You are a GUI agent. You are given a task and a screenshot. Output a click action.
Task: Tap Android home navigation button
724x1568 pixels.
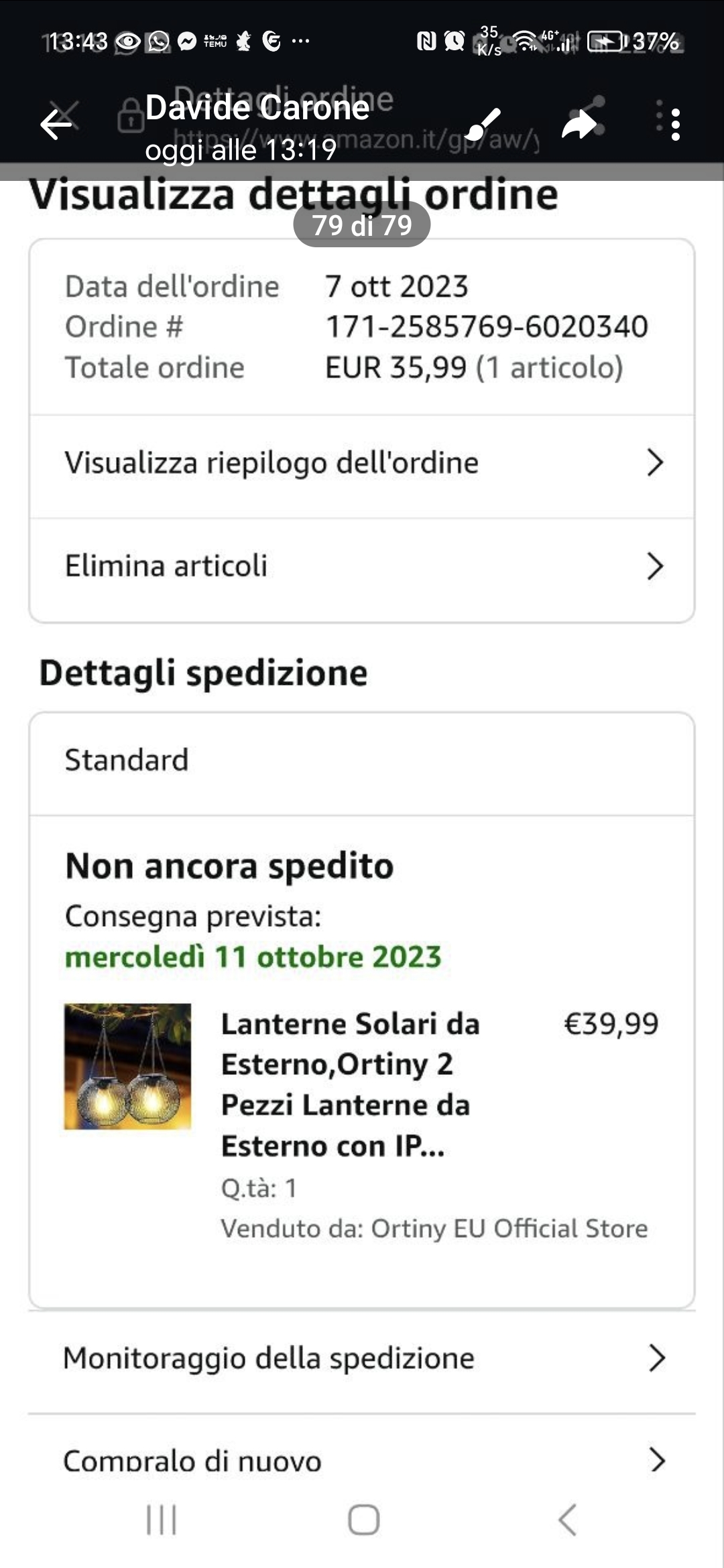point(363,1519)
